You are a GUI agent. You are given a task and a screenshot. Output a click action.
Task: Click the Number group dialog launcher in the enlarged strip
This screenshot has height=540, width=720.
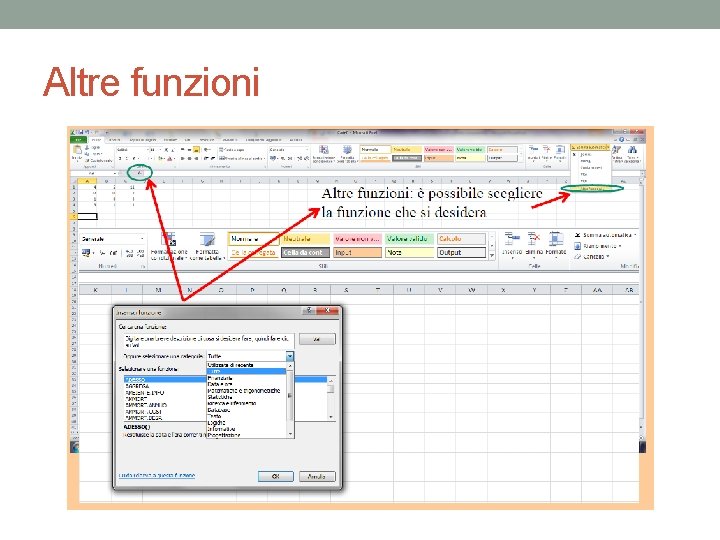click(x=143, y=266)
